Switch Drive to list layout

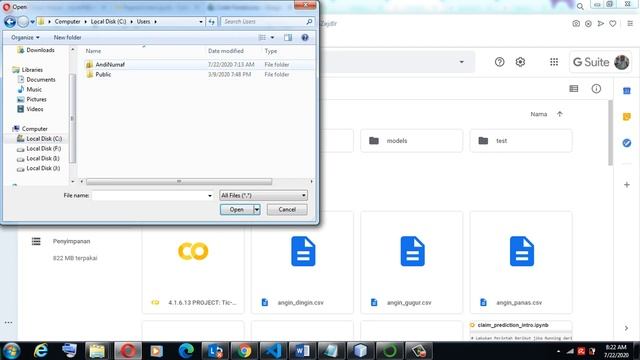tap(574, 89)
